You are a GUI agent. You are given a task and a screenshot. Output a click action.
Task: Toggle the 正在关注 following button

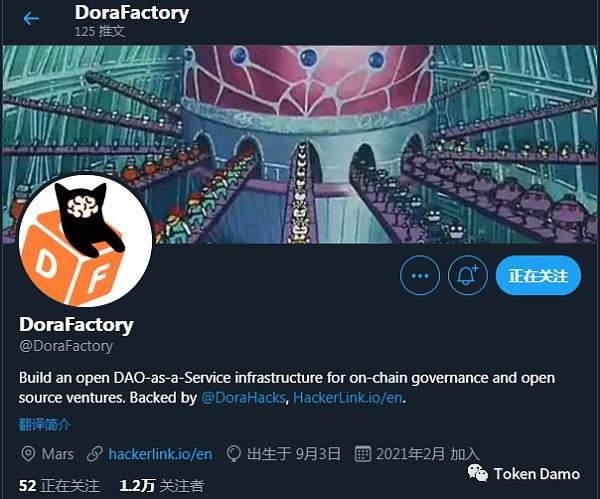point(538,275)
